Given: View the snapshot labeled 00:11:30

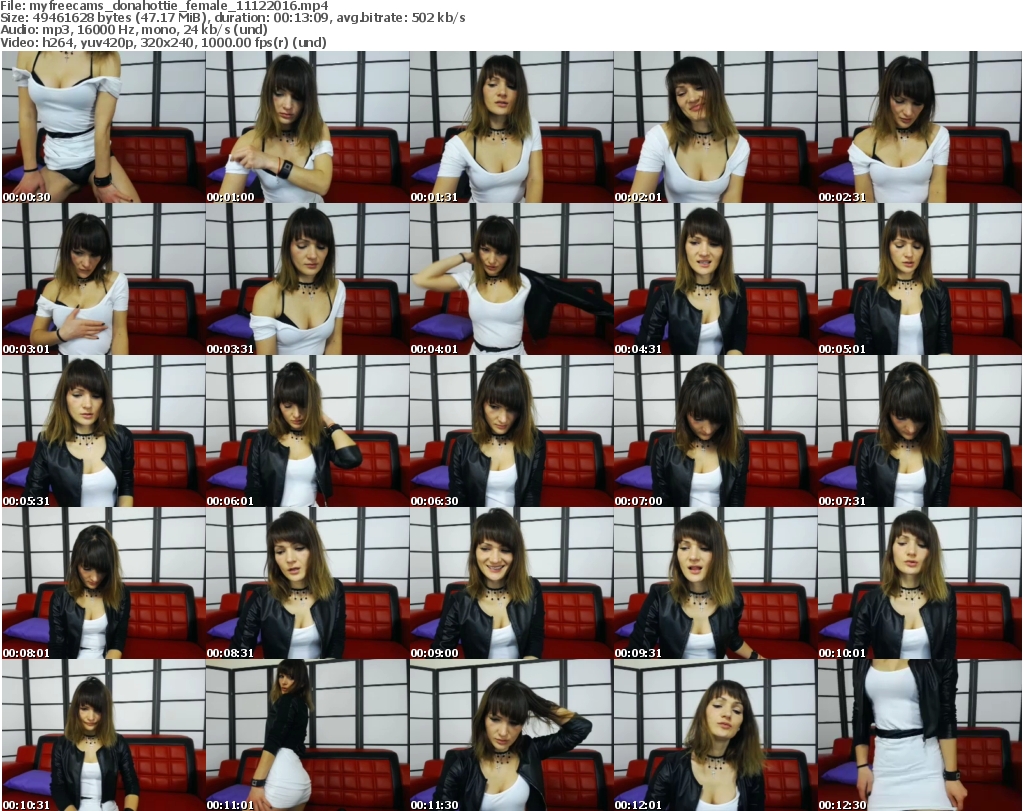Looking at the screenshot, I should (511, 735).
